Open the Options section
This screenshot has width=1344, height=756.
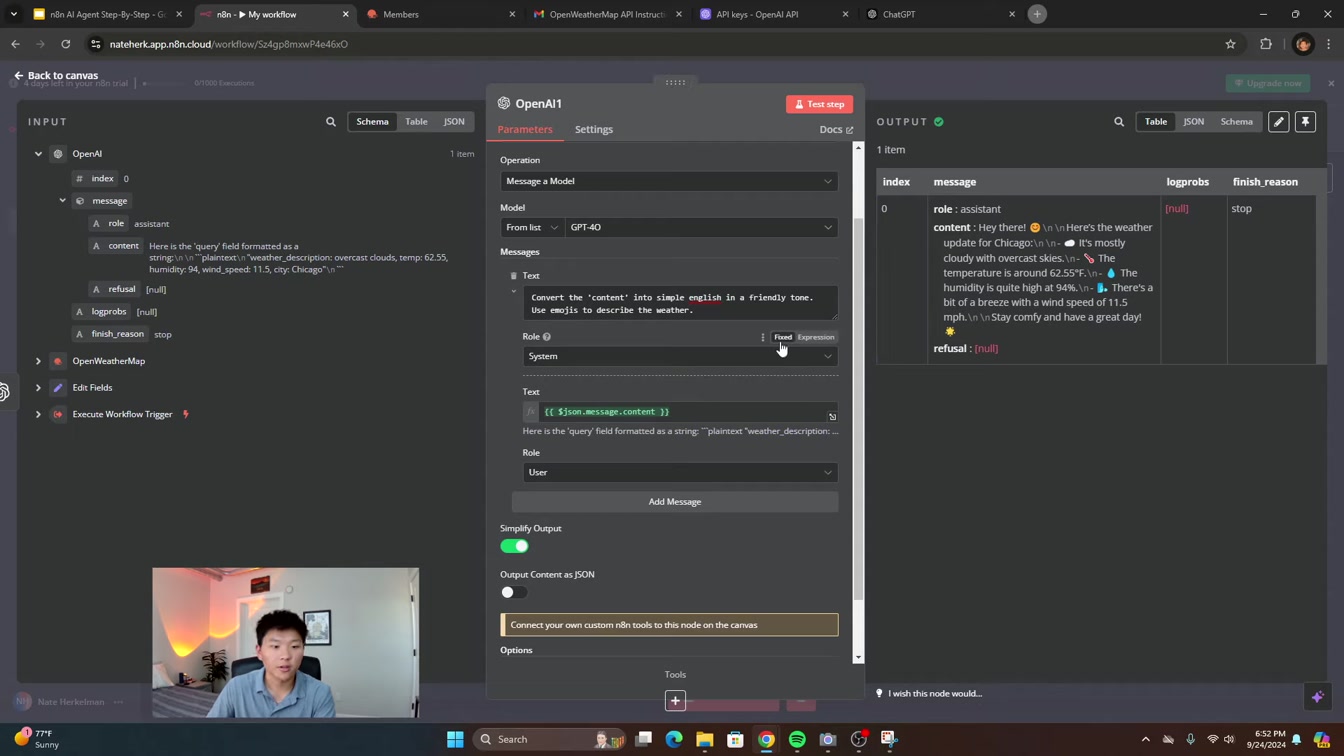click(x=516, y=650)
